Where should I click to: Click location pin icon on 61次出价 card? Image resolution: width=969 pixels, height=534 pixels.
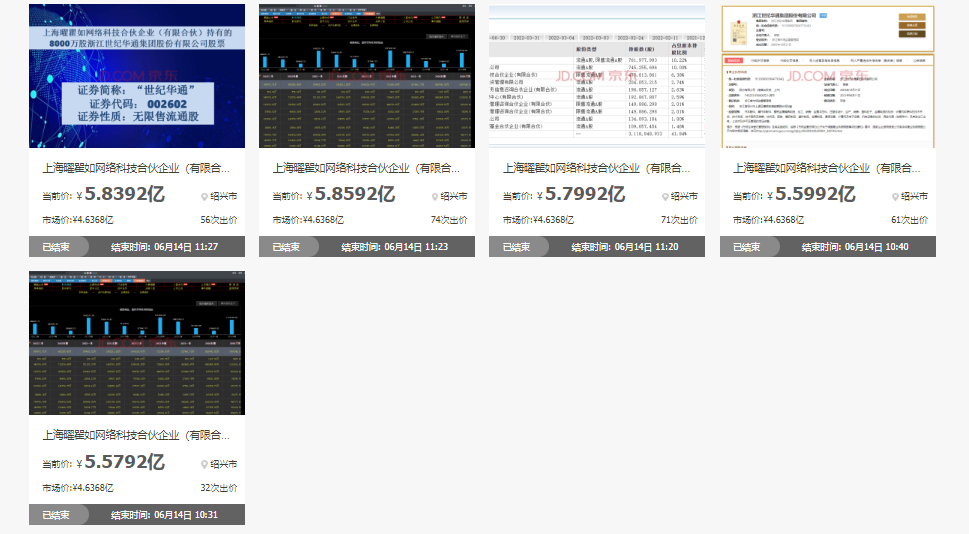[895, 197]
